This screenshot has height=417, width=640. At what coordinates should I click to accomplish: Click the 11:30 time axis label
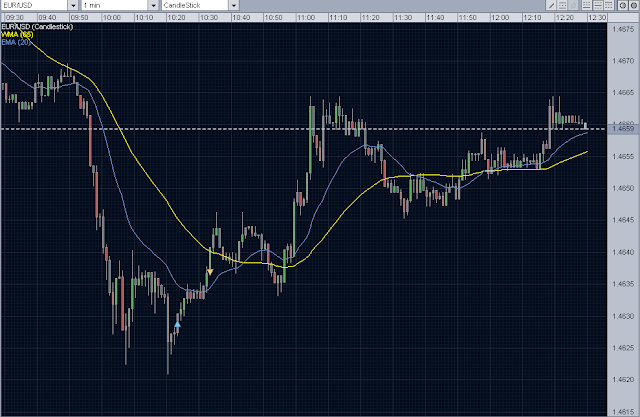[403, 18]
